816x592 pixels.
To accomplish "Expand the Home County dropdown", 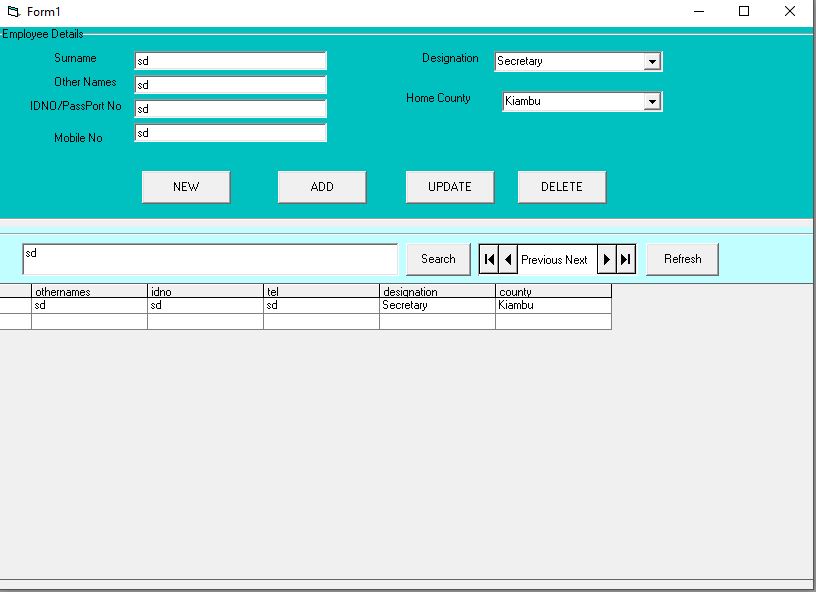I will pos(655,101).
